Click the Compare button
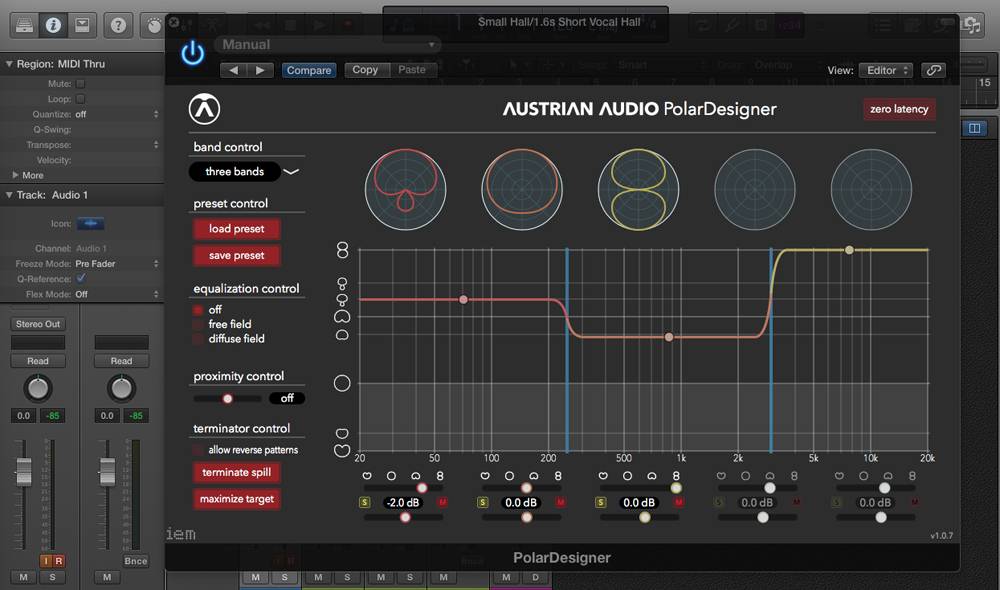The width and height of the screenshot is (1000, 590). 309,70
